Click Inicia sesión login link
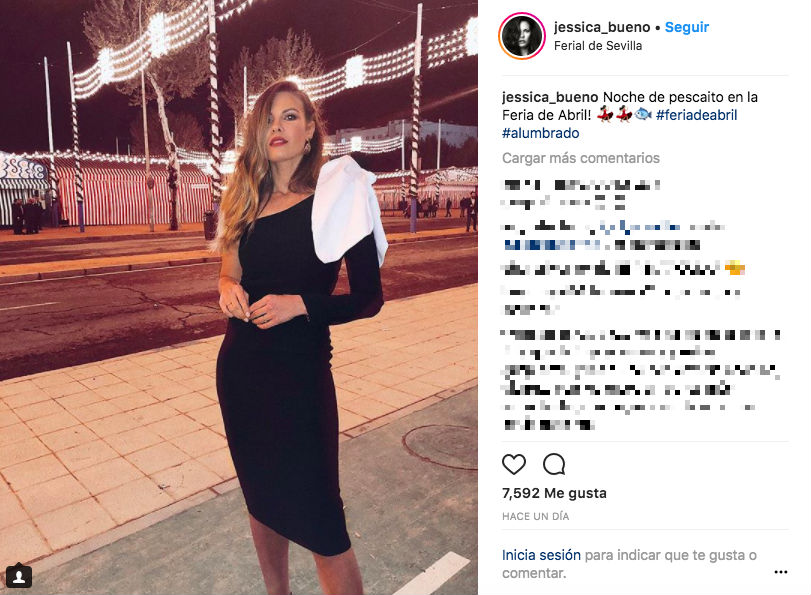This screenshot has height=595, width=811. click(541, 555)
